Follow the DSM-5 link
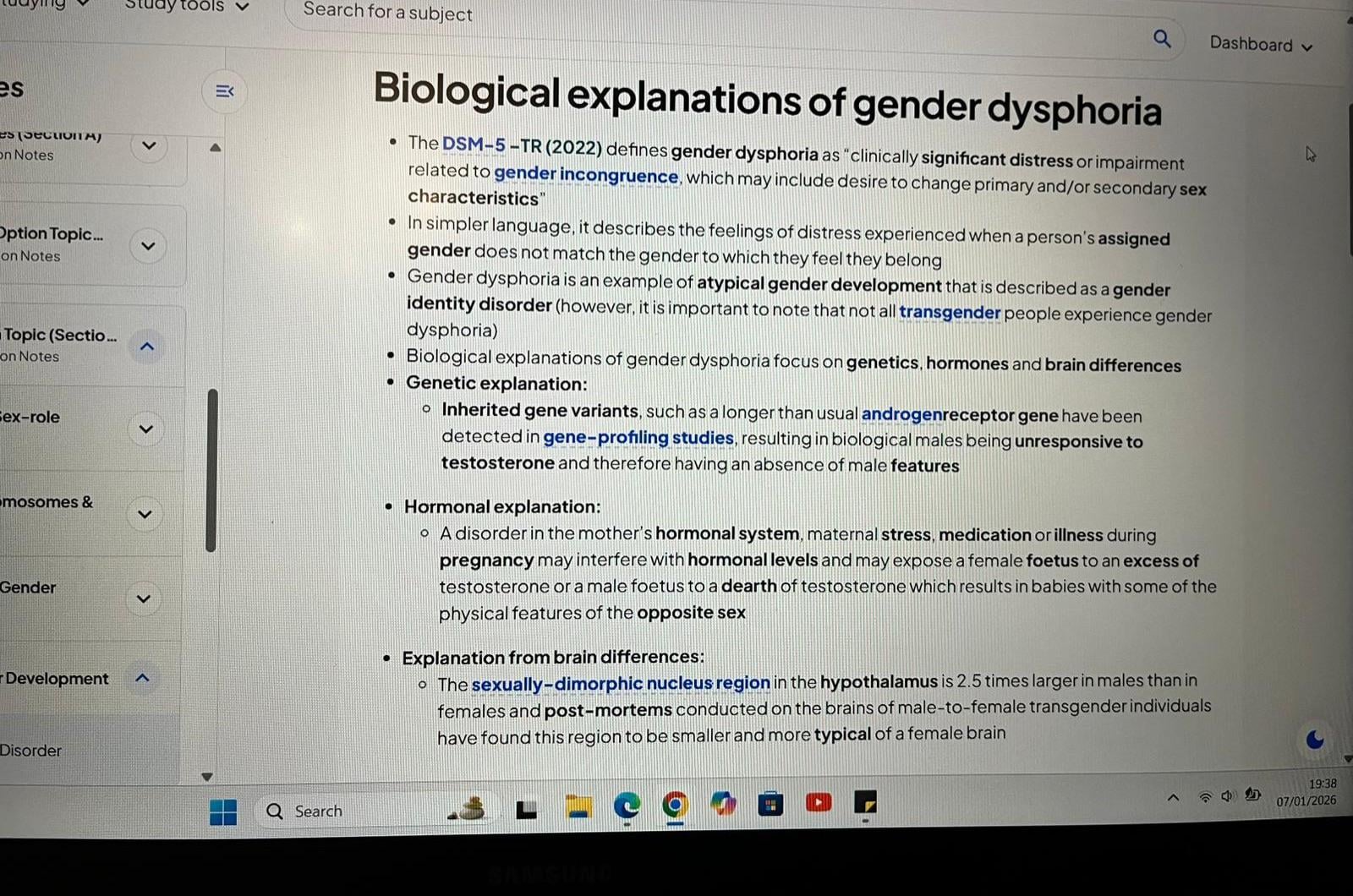The image size is (1353, 896). click(474, 145)
